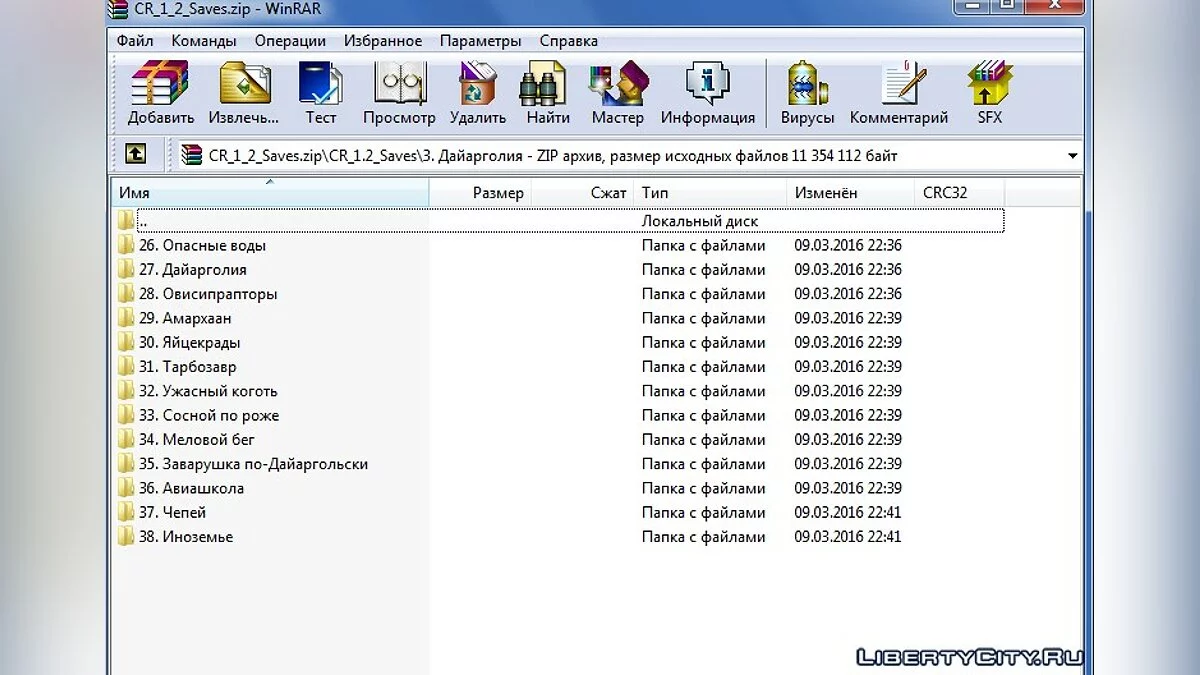Open the Избранное menu
Viewport: 1200px width, 675px height.
pos(383,41)
